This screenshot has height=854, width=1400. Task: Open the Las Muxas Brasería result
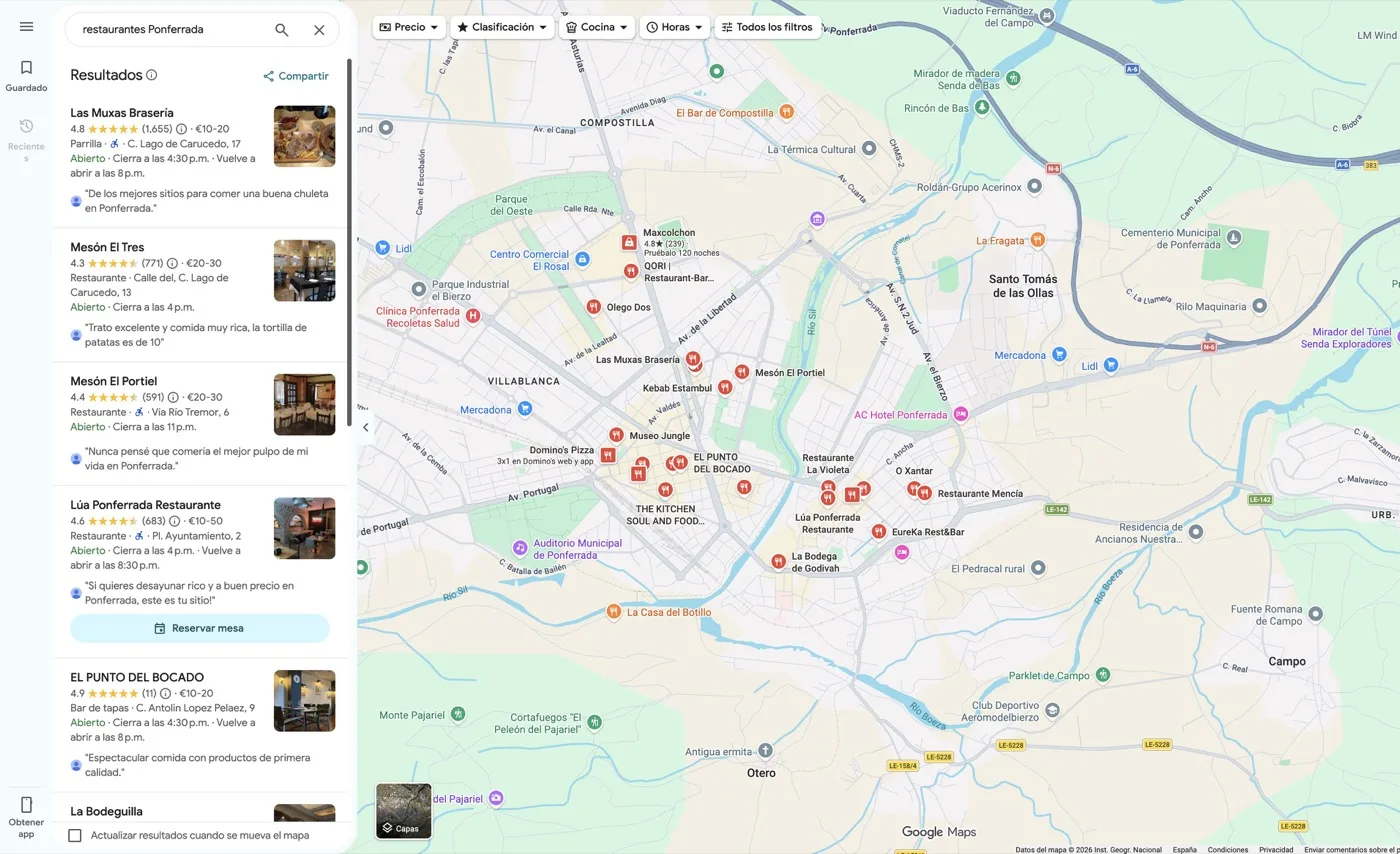click(202, 160)
